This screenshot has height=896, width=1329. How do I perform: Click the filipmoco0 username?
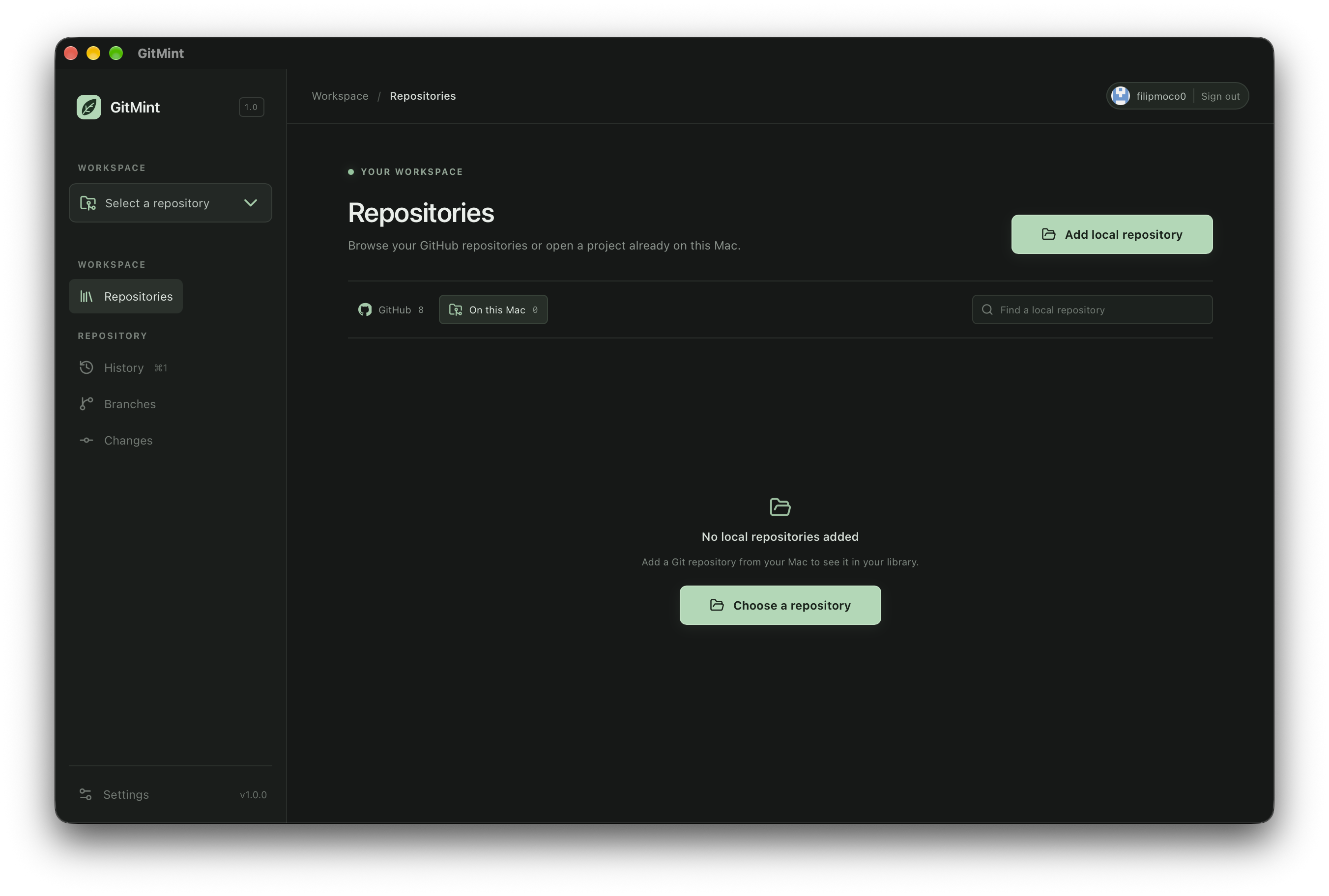(1161, 96)
